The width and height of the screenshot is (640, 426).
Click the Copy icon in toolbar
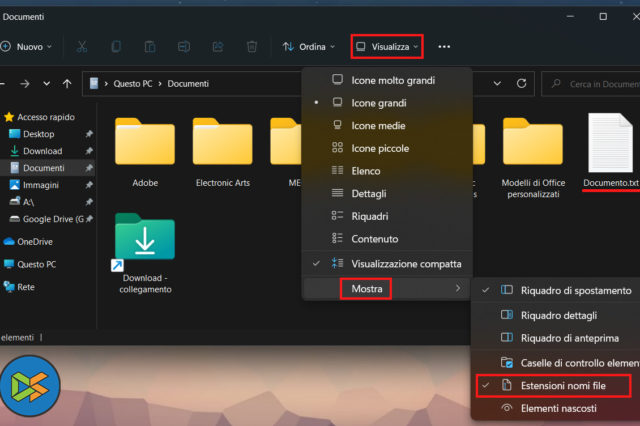pyautogui.click(x=116, y=46)
